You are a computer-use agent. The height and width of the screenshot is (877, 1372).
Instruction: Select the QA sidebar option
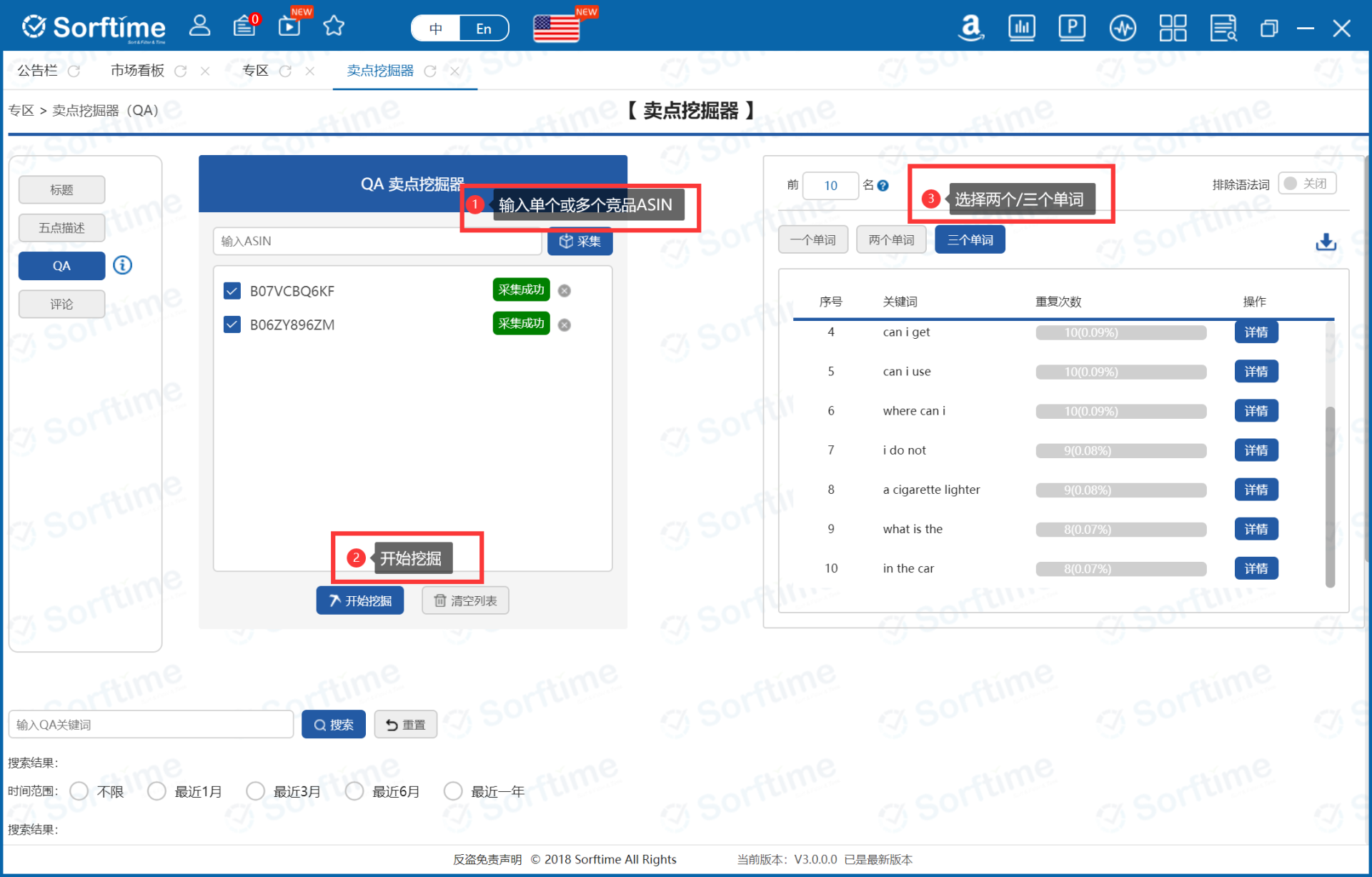click(62, 266)
